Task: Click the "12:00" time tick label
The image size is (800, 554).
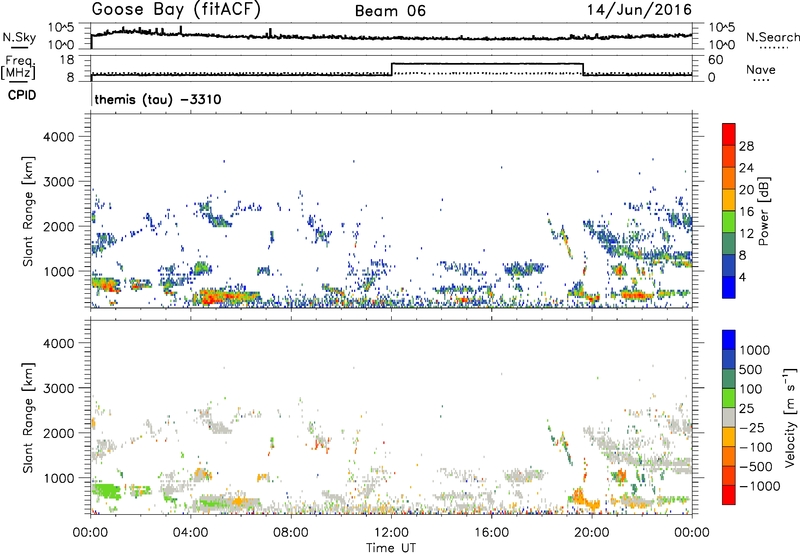Action: coord(391,533)
